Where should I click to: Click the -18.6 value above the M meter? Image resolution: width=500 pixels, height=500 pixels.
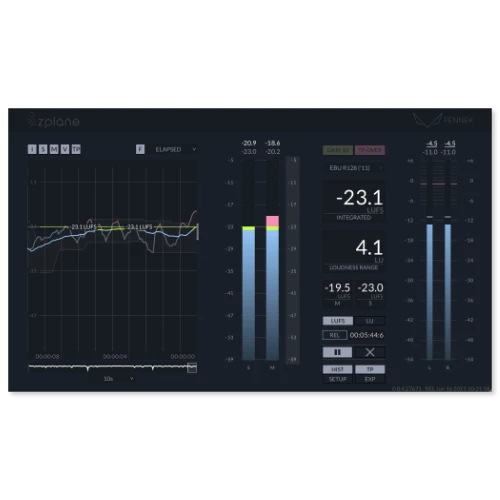273,143
